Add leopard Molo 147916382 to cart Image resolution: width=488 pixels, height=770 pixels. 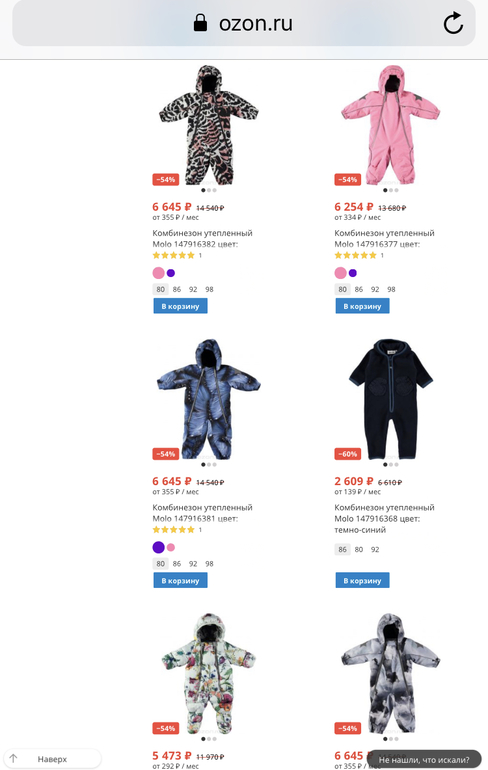(x=180, y=306)
